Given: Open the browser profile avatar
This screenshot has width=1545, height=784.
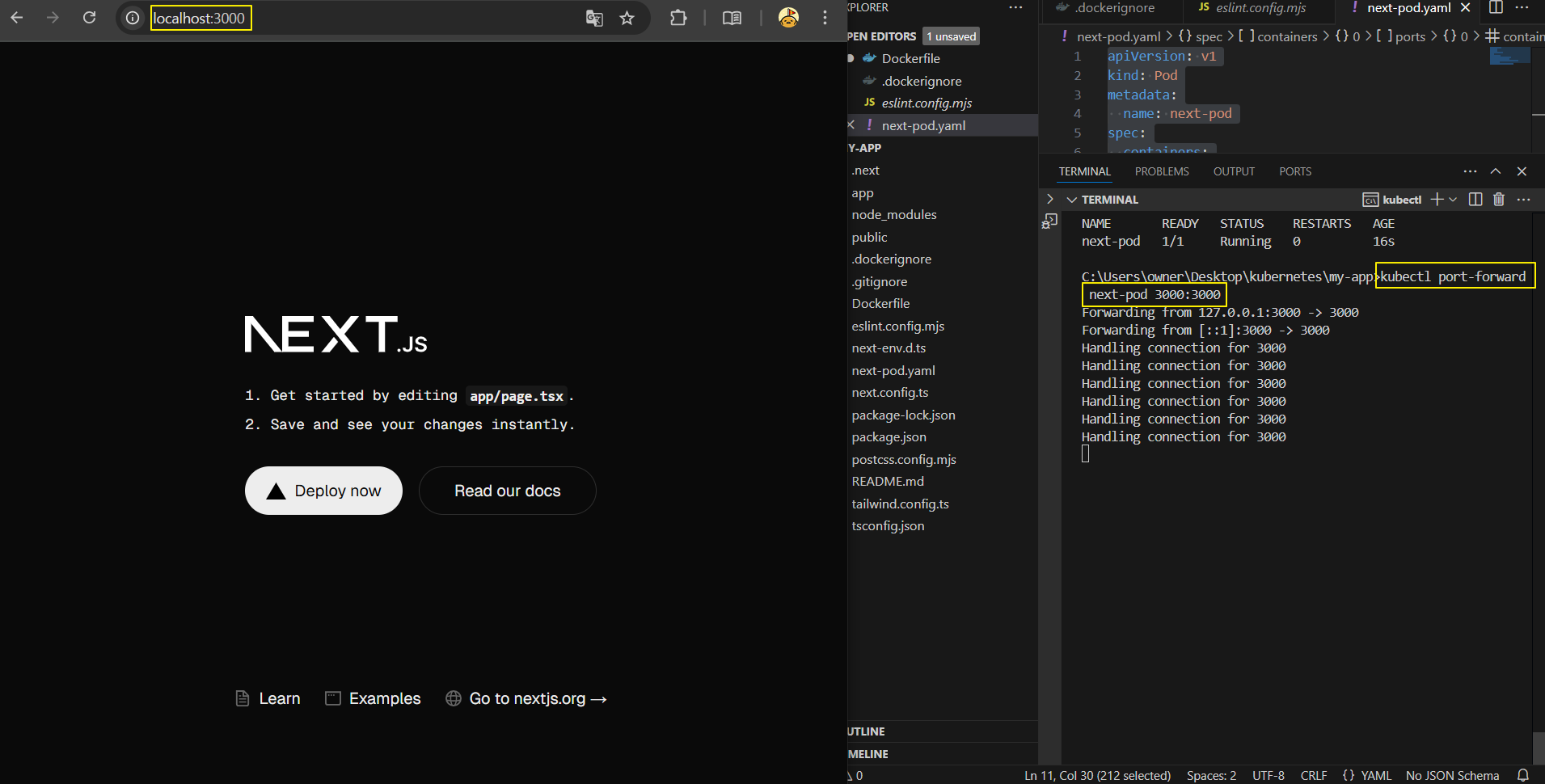Looking at the screenshot, I should [788, 17].
